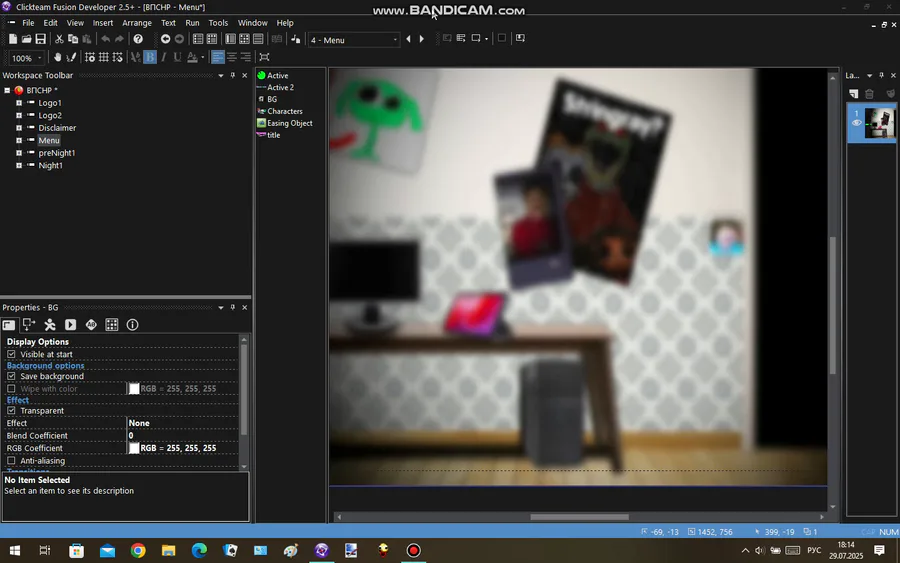Open Google Chrome from the taskbar
Image resolution: width=900 pixels, height=563 pixels.
coord(138,550)
